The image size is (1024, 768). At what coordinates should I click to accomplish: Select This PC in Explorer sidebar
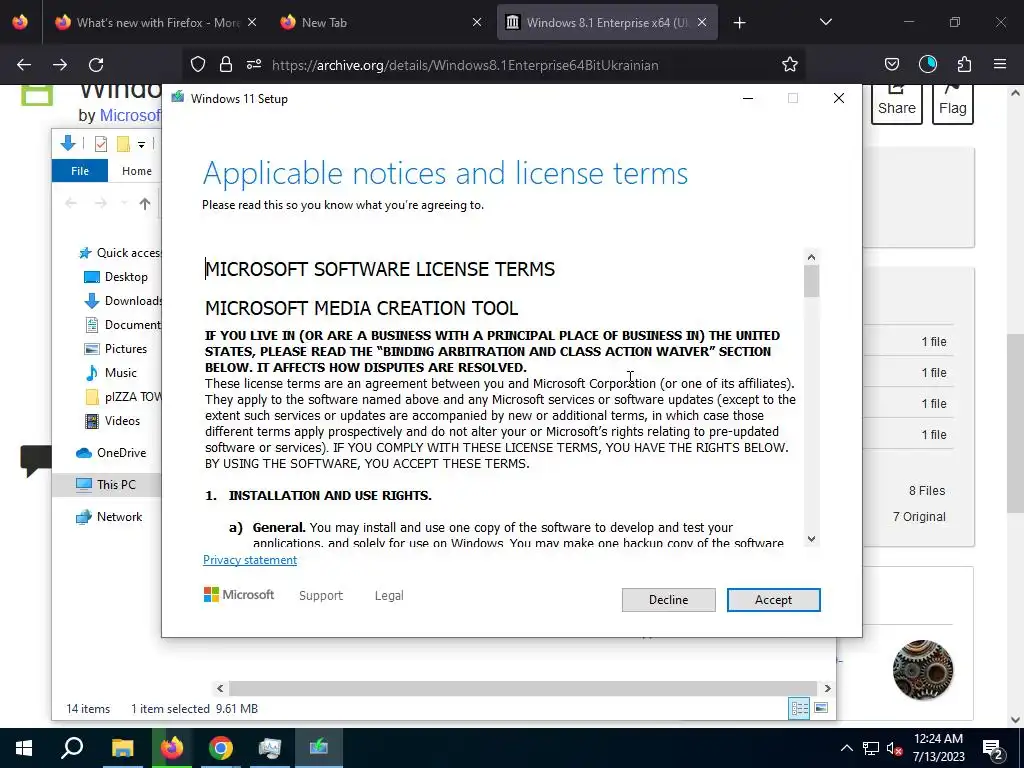106,485
